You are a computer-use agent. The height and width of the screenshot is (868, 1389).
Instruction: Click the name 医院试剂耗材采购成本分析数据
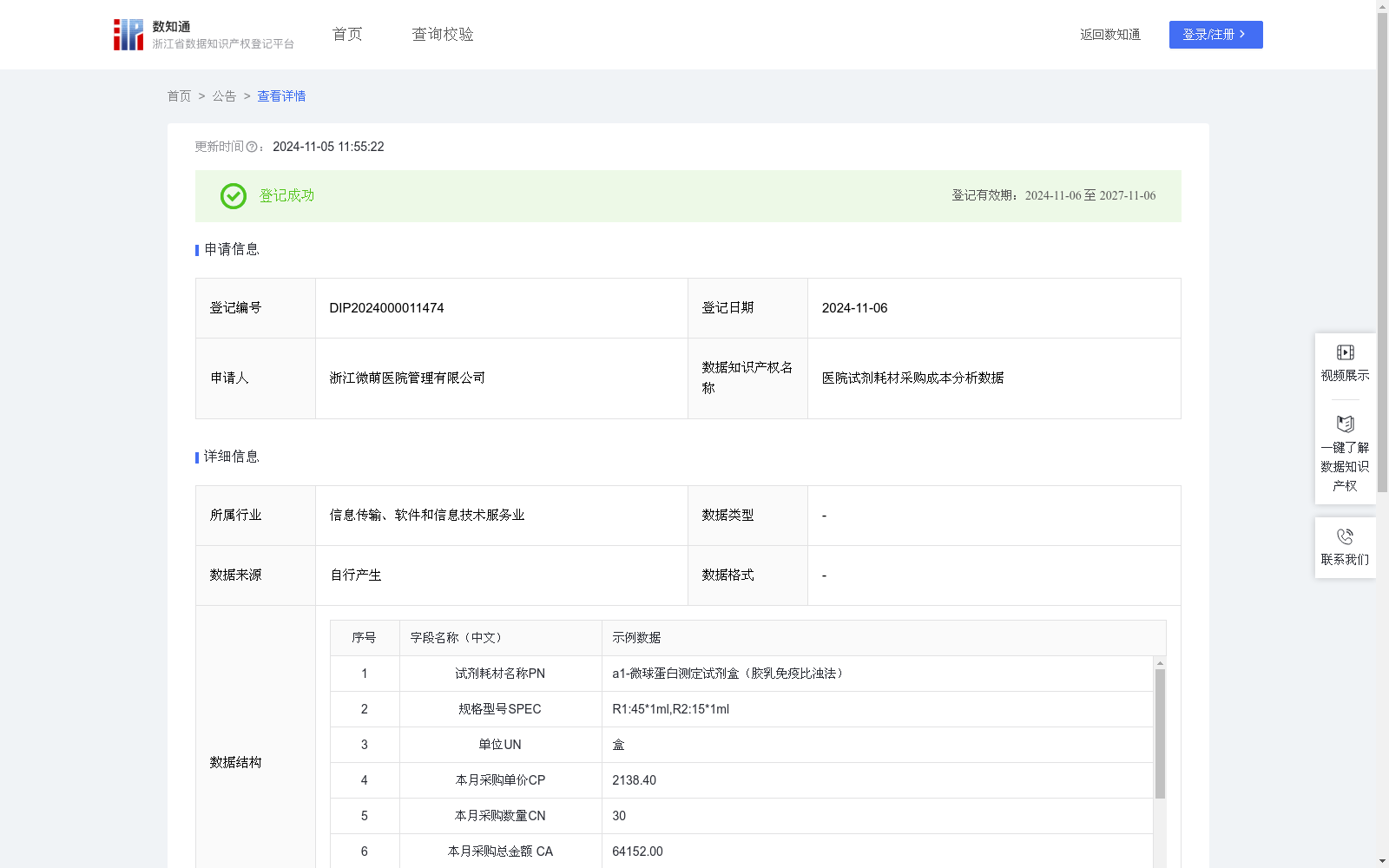pos(912,378)
